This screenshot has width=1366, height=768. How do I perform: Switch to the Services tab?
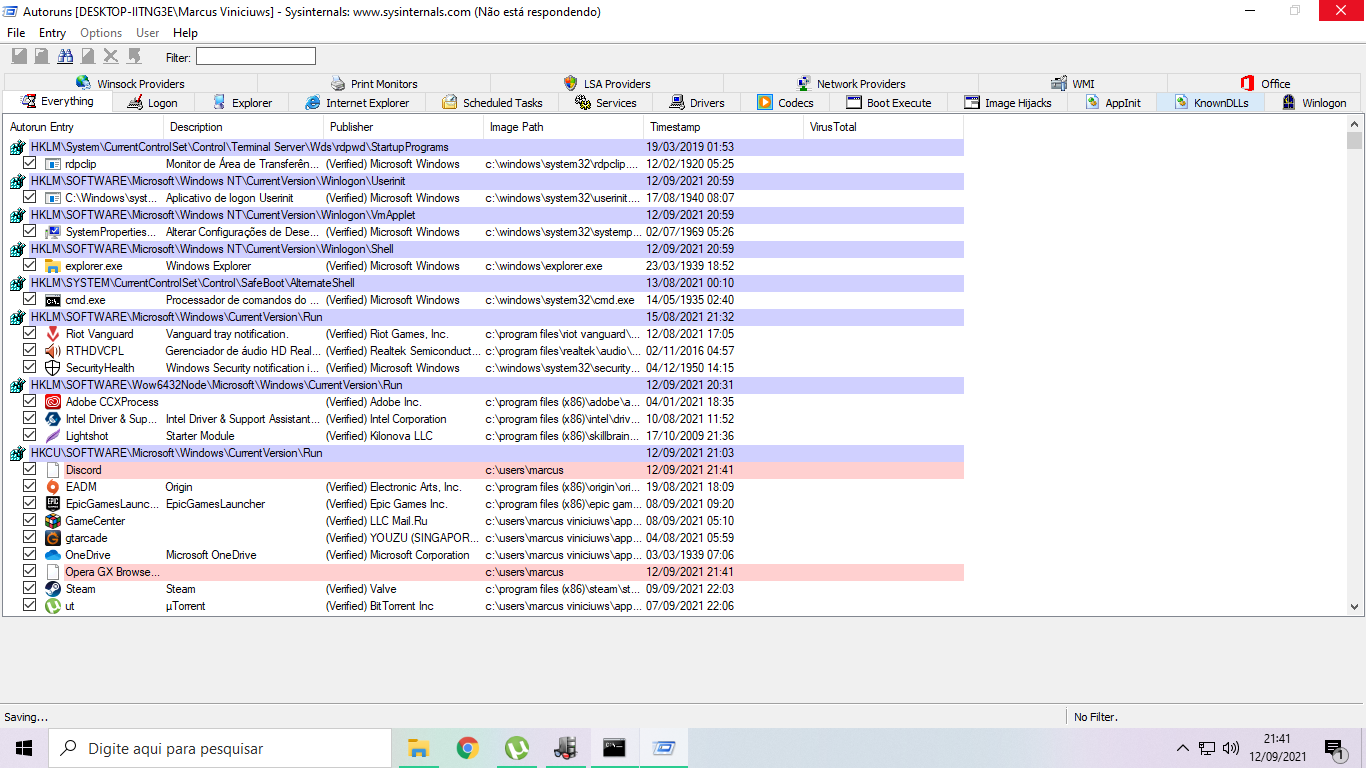tap(605, 103)
